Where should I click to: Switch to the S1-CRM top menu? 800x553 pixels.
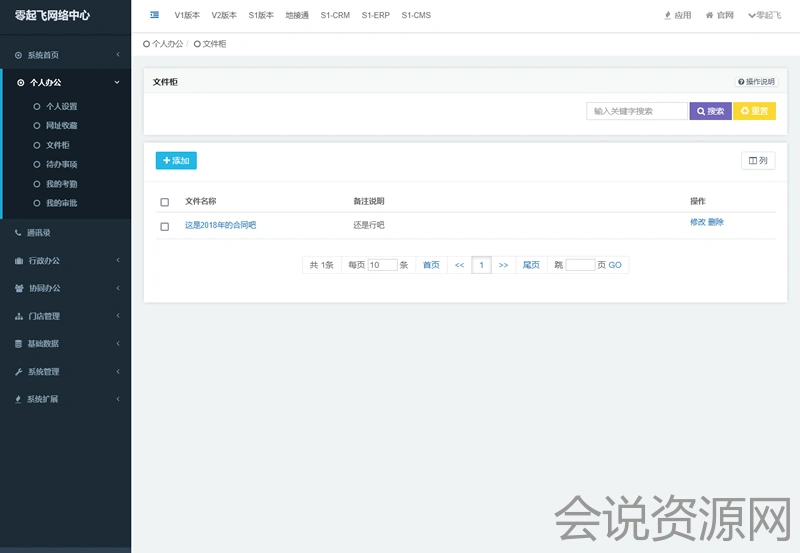pos(335,15)
